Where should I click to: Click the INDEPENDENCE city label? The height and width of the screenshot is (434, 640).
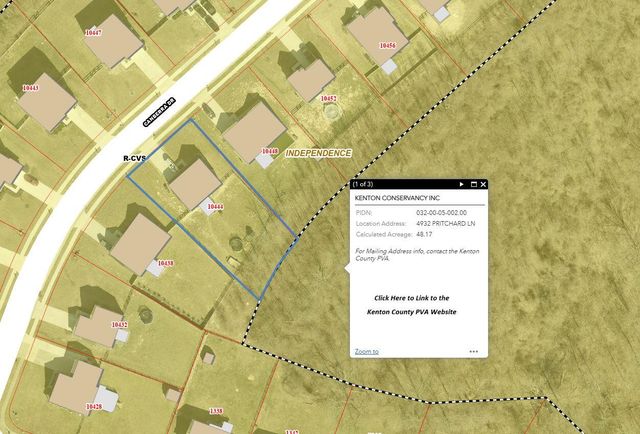click(x=318, y=153)
